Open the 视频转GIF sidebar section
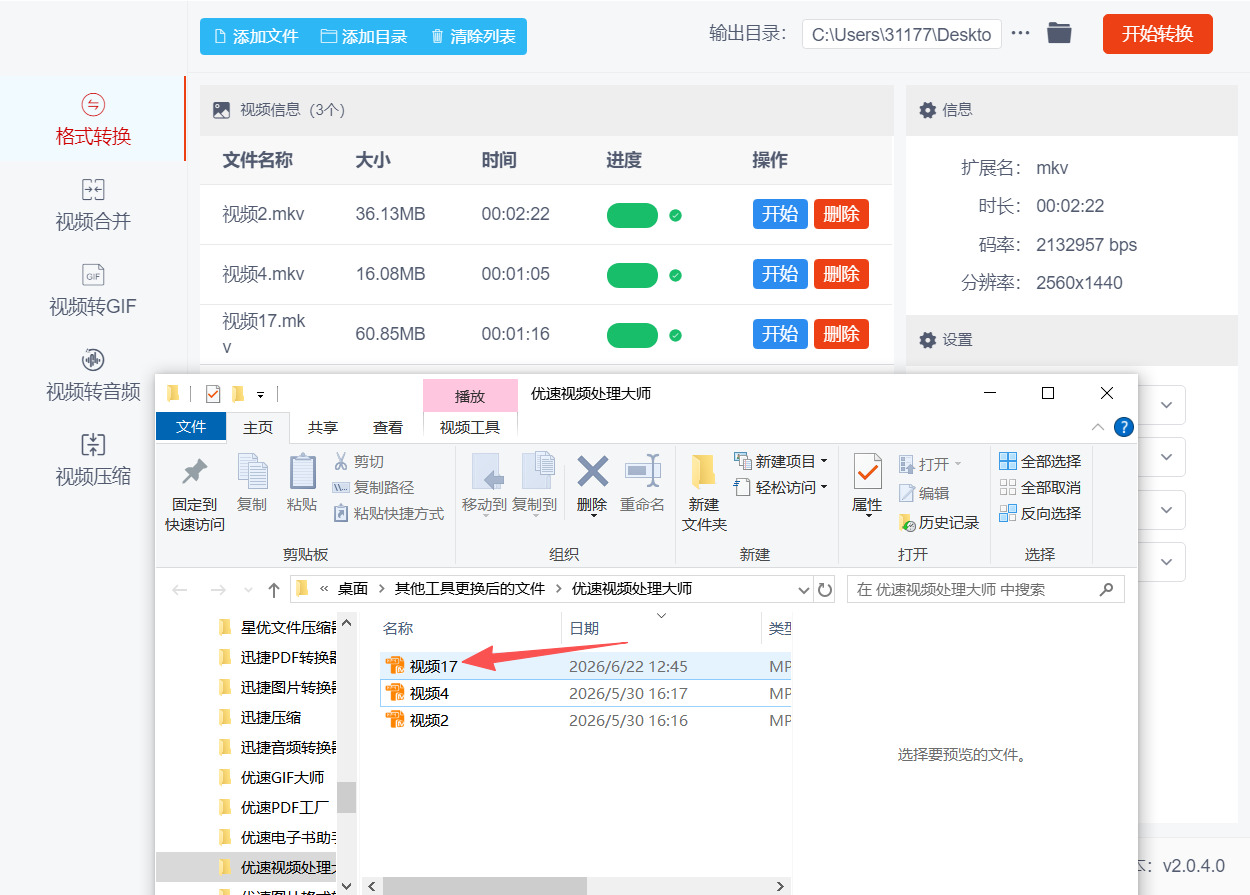The height and width of the screenshot is (895, 1250). tap(93, 290)
